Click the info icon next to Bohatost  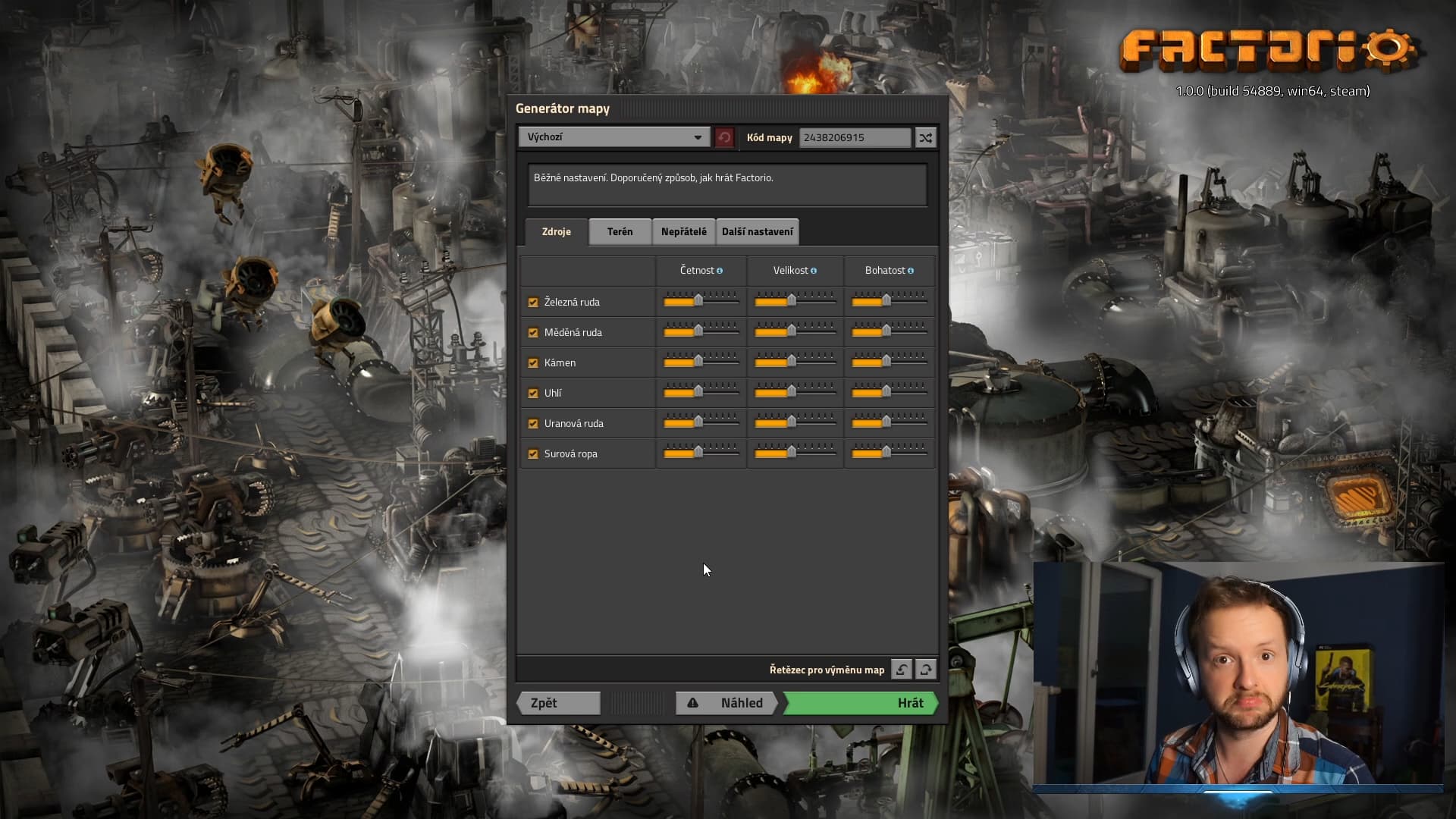tap(911, 271)
